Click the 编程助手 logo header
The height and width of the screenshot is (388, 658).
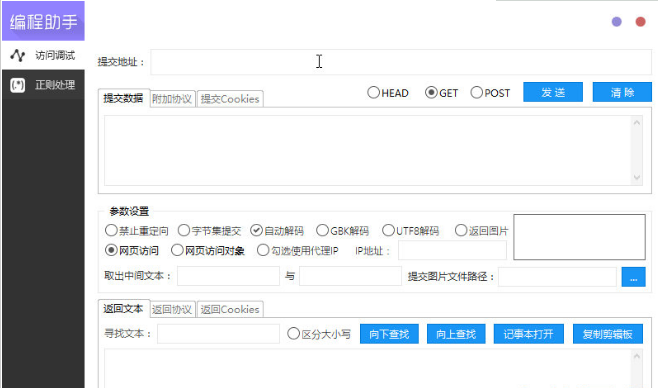43,21
